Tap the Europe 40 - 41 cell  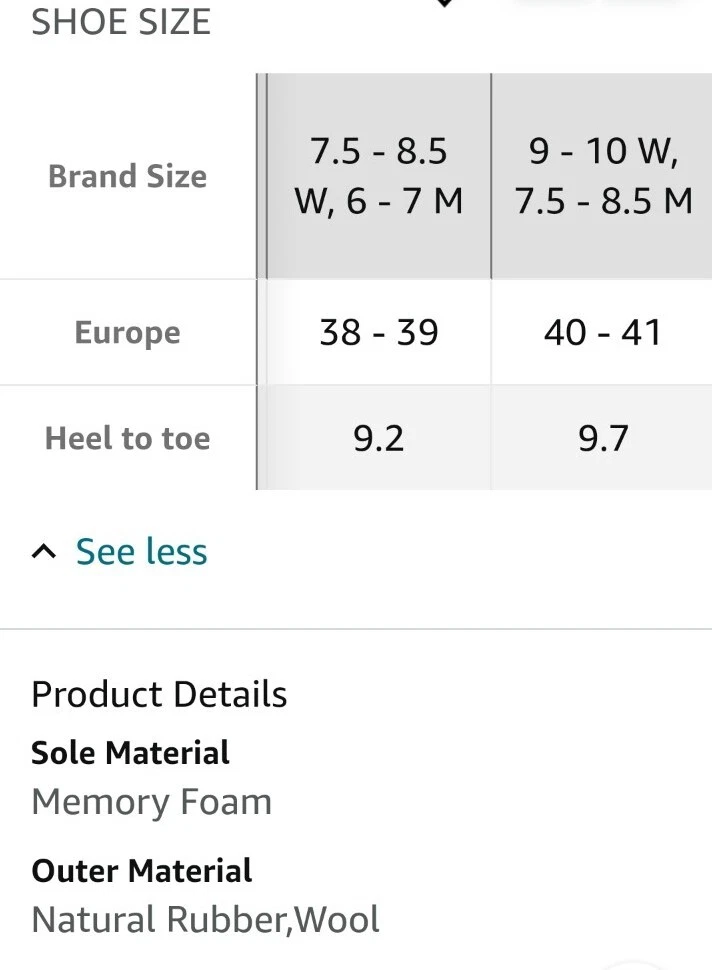pyautogui.click(x=603, y=332)
